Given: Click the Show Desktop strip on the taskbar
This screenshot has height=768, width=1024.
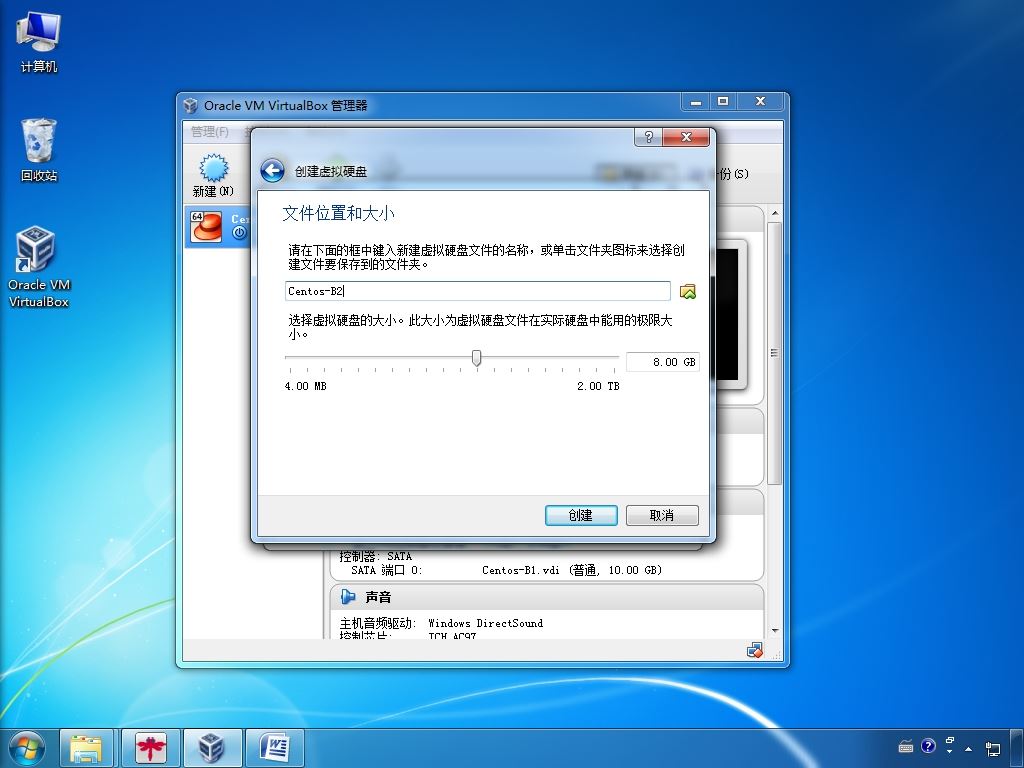Looking at the screenshot, I should (x=1019, y=748).
